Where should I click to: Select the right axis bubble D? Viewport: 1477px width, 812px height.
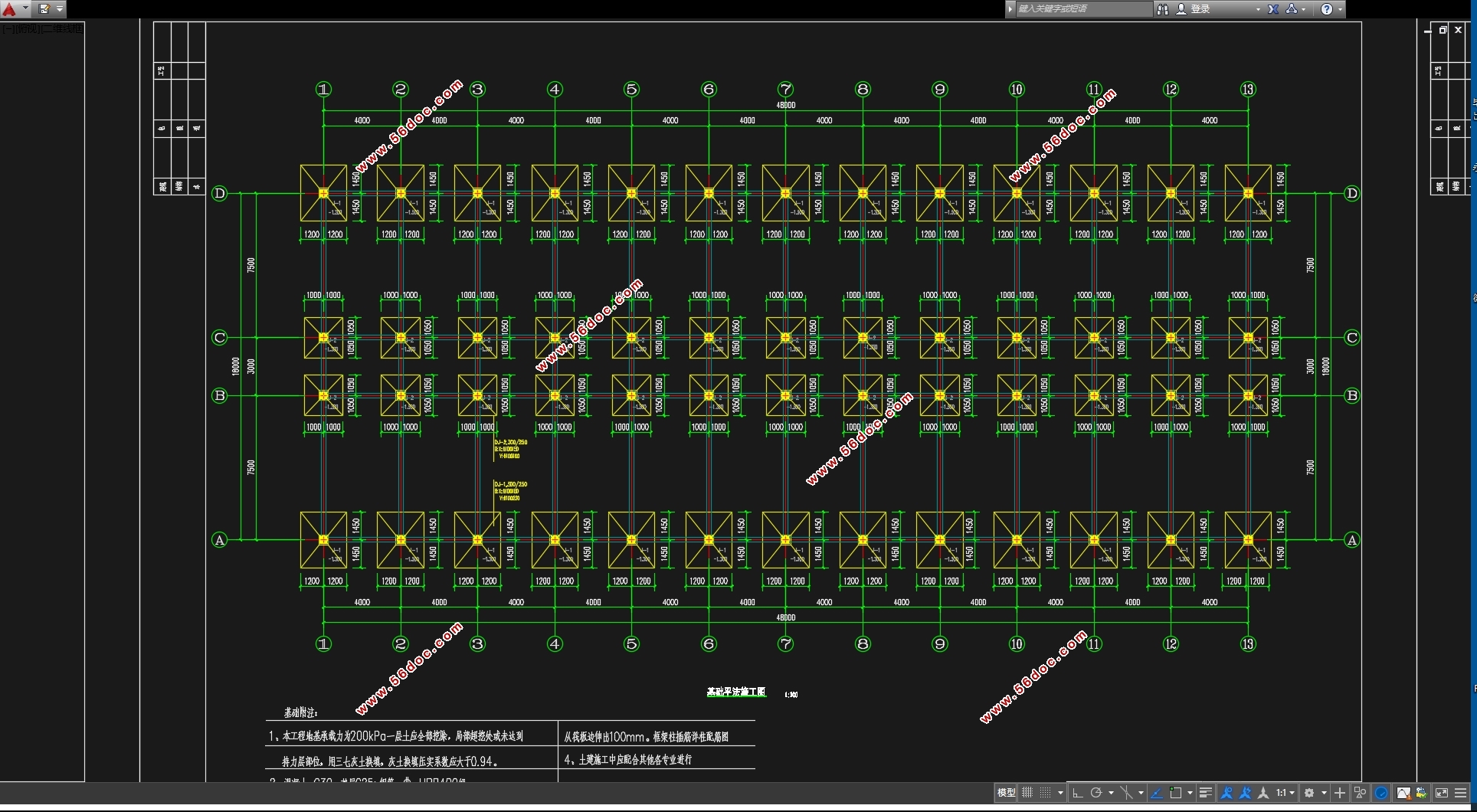click(x=1351, y=193)
